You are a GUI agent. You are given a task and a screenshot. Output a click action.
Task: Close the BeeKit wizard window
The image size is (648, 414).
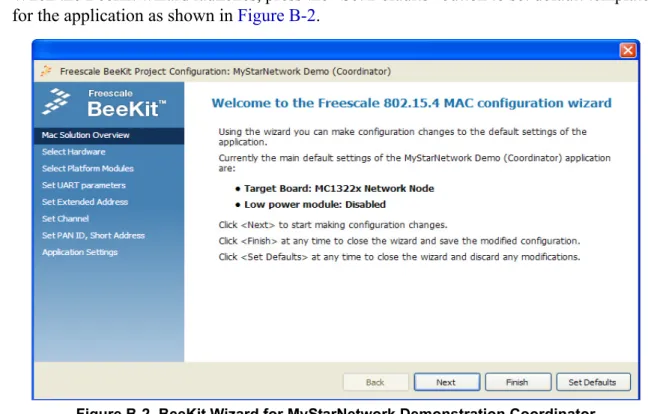628,50
